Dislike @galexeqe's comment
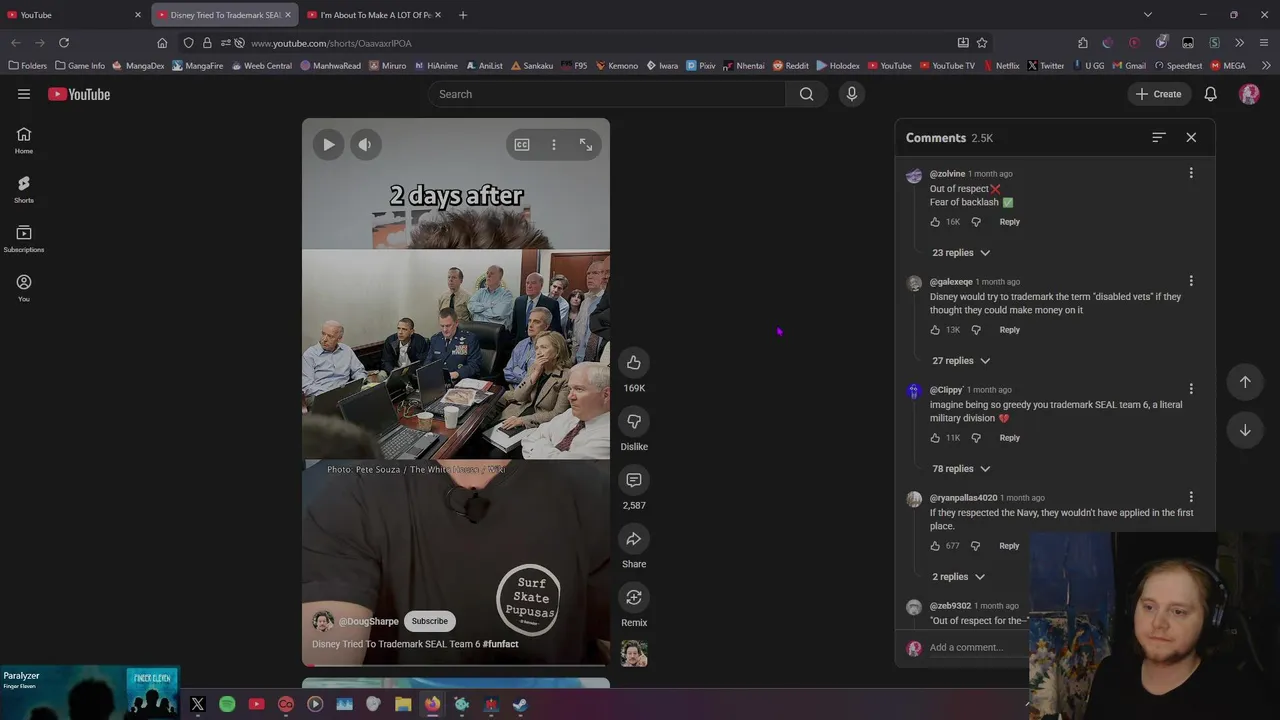The height and width of the screenshot is (720, 1280). tap(976, 330)
